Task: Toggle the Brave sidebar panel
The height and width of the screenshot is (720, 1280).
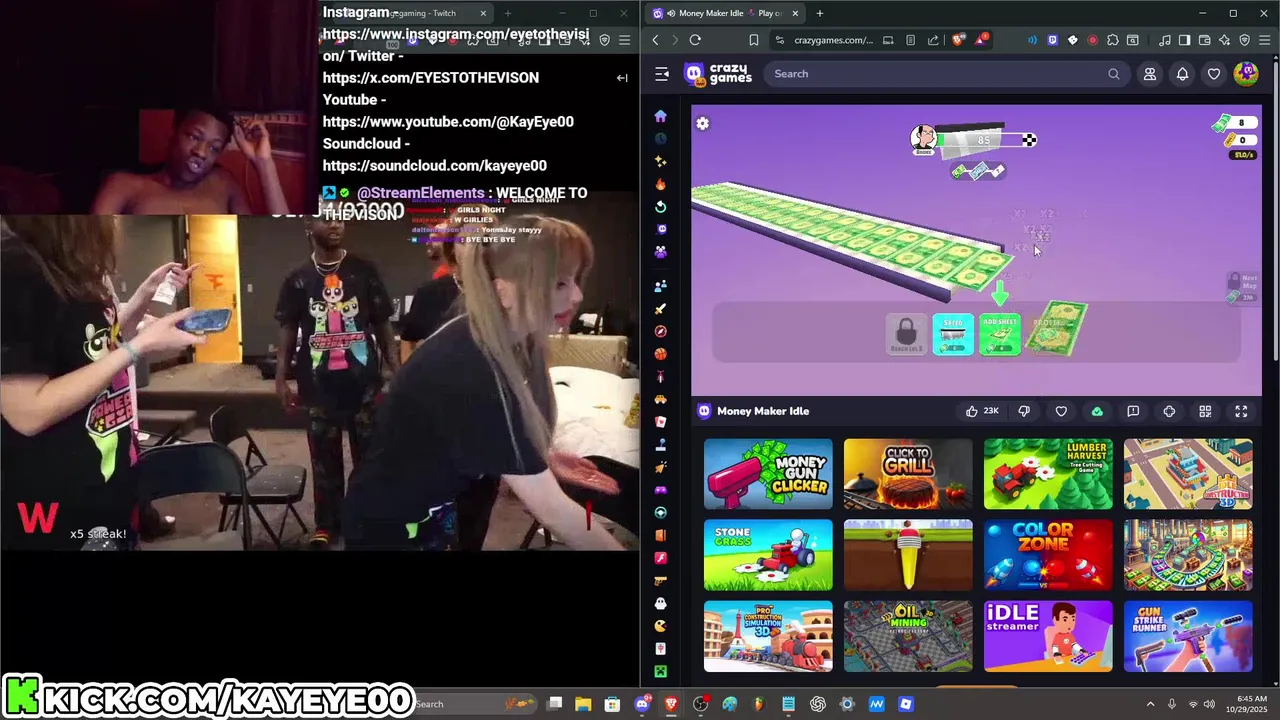Action: (x=1185, y=40)
